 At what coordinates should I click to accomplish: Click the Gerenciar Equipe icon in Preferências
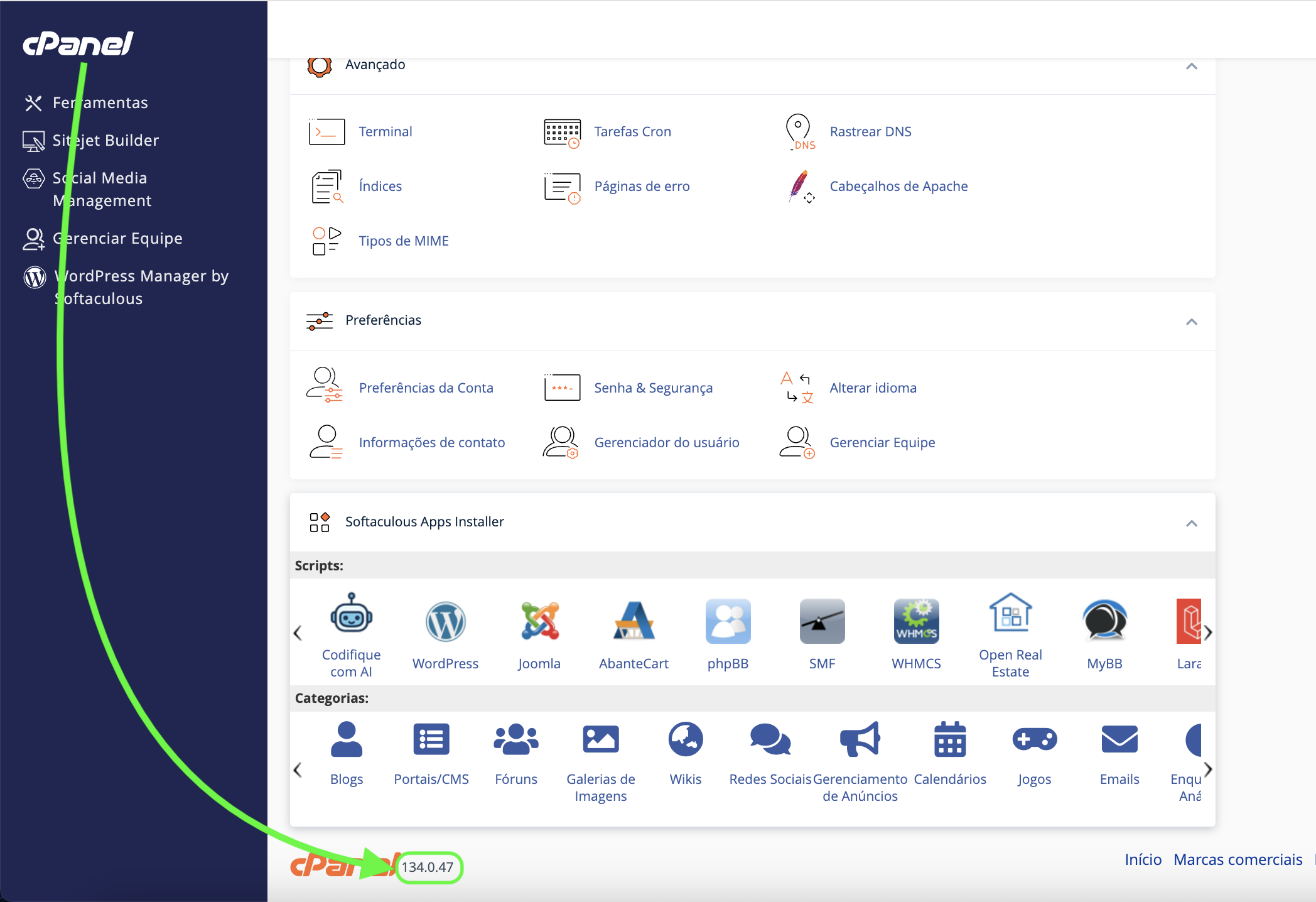coord(797,442)
